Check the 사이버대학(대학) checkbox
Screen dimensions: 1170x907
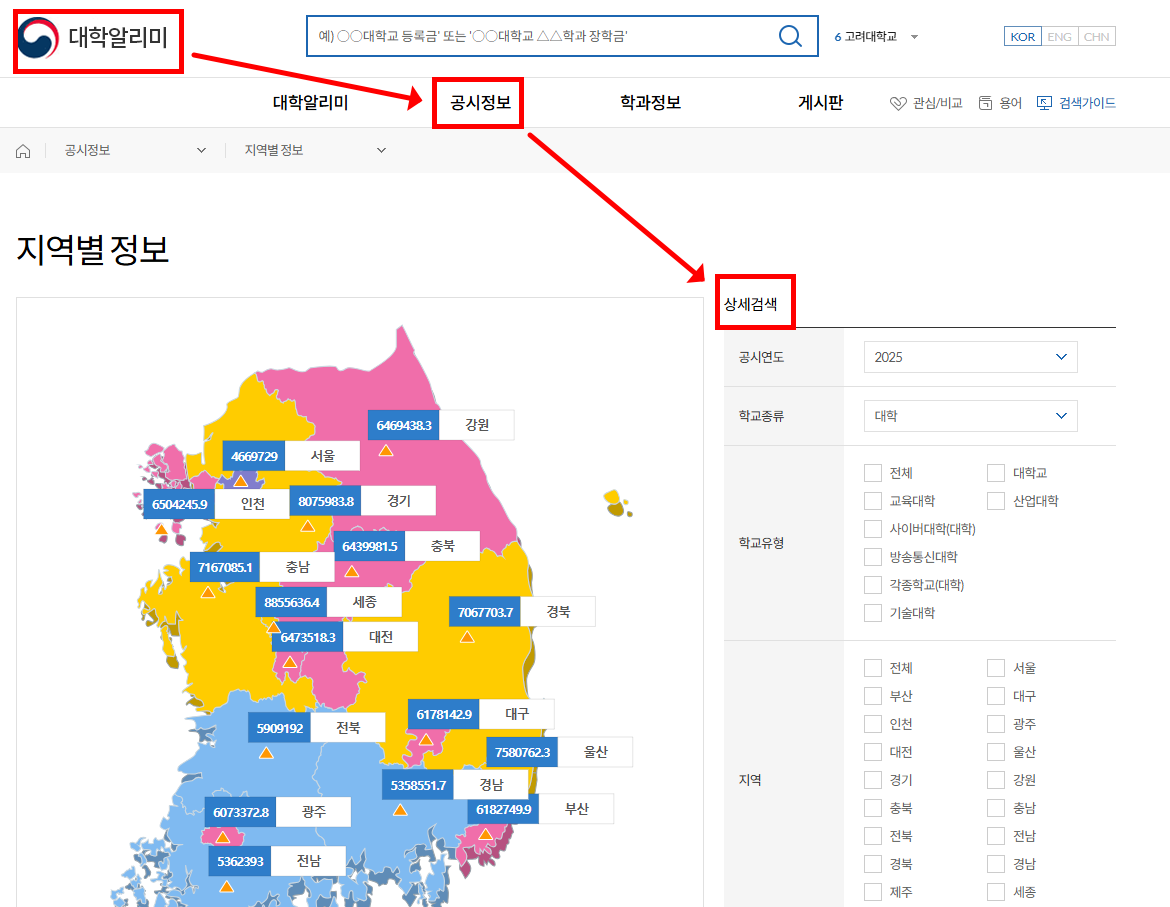pos(872,529)
